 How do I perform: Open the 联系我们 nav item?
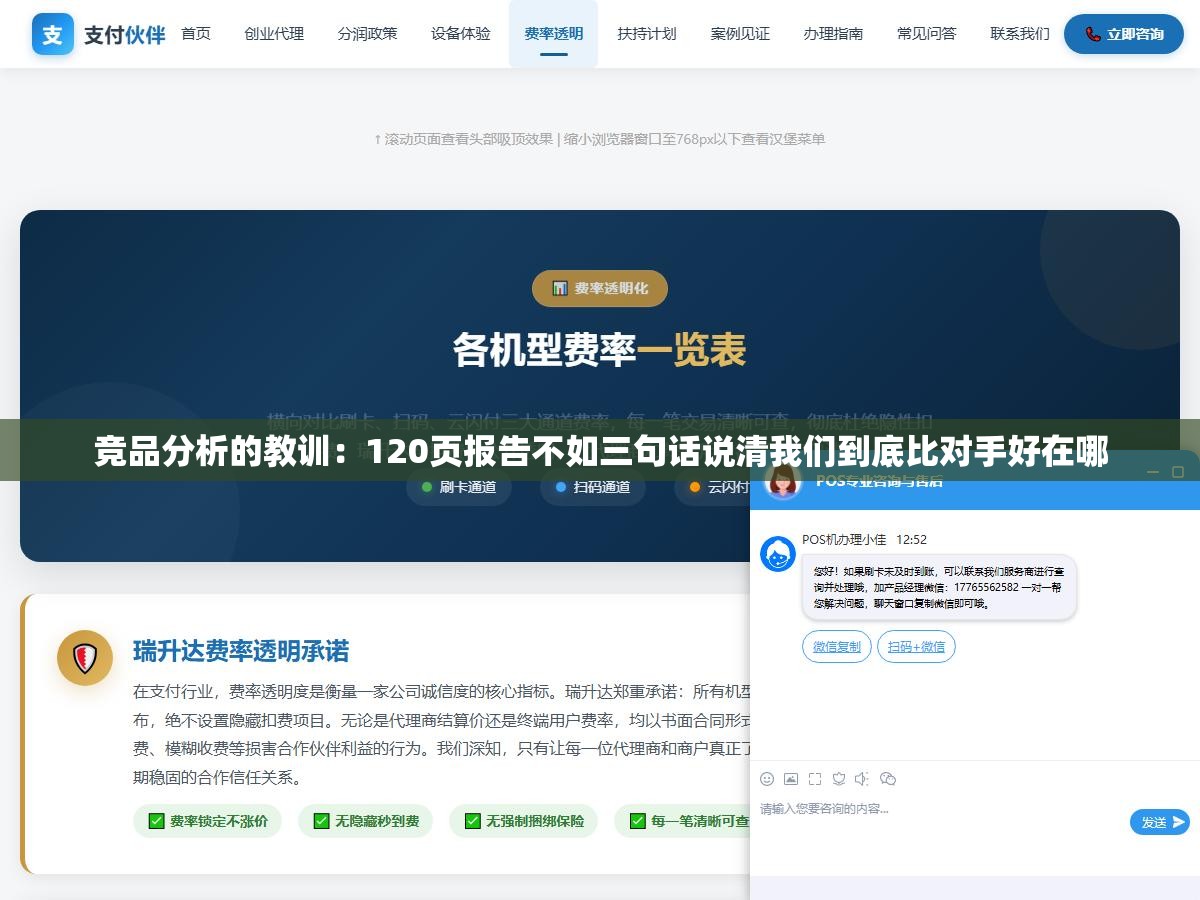[x=1020, y=34]
